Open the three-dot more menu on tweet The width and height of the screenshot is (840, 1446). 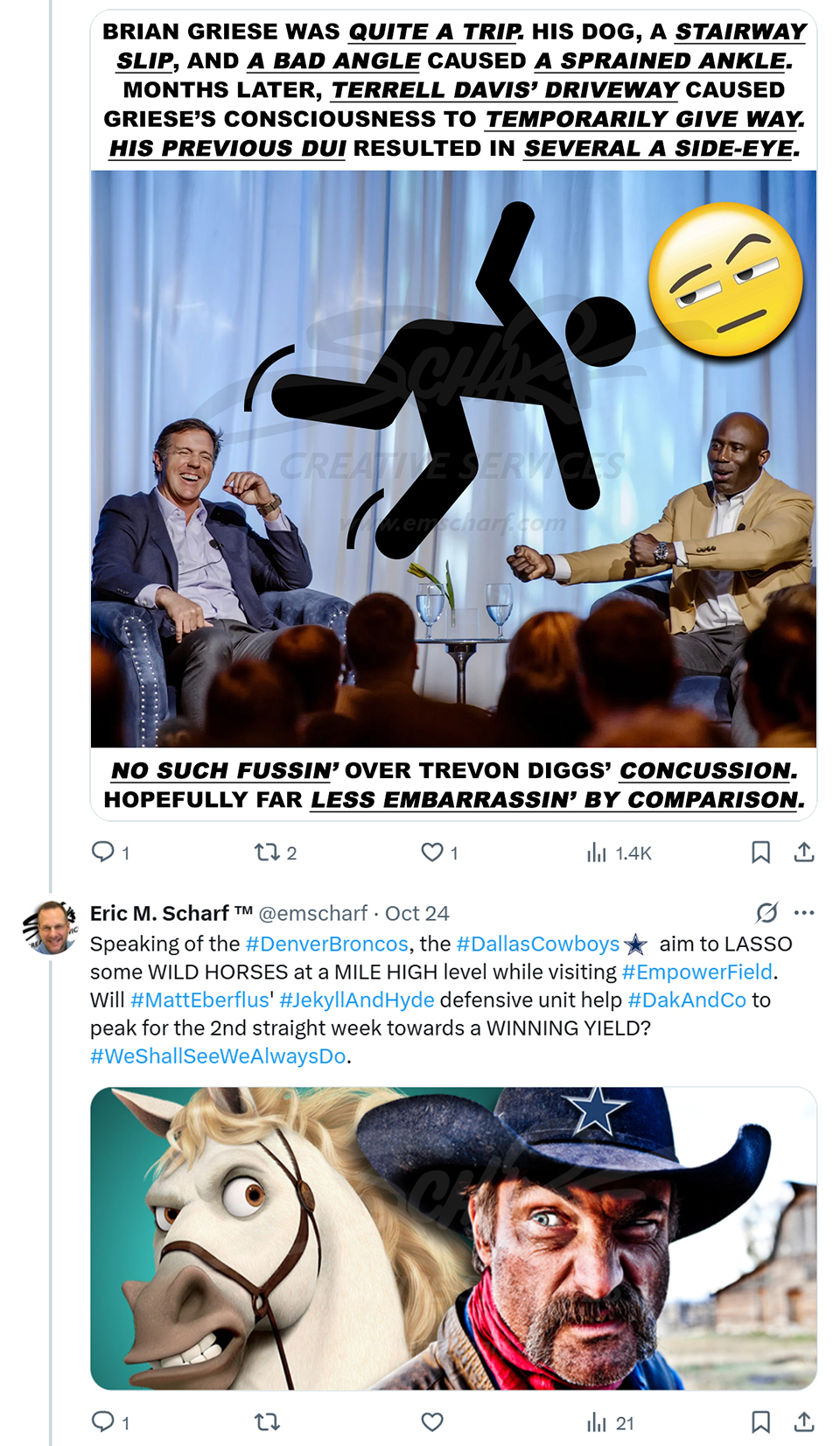804,913
